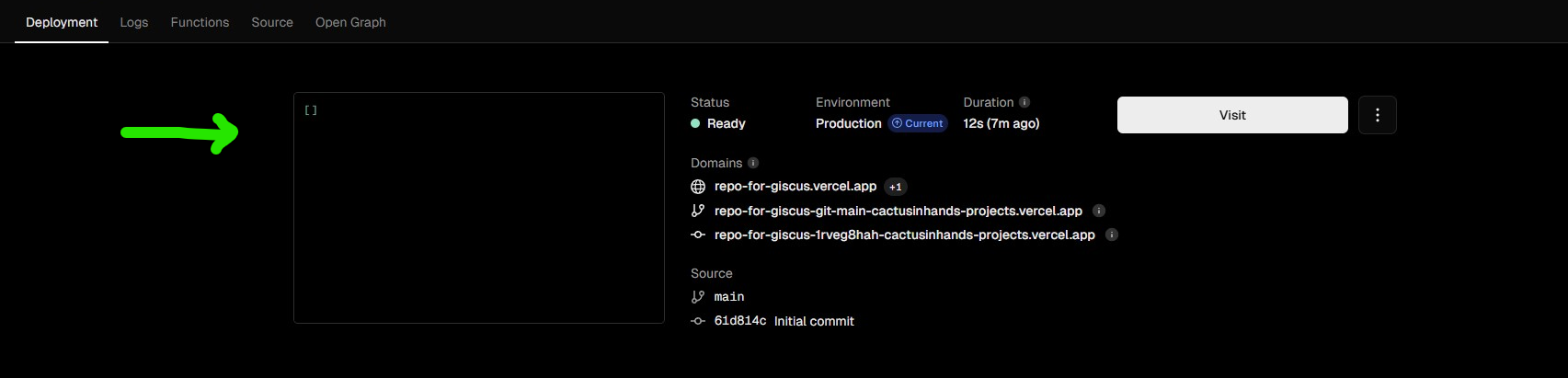Viewport: 1568px width, 378px height.
Task: Click the branch icon beside git-main domain
Action: click(698, 211)
